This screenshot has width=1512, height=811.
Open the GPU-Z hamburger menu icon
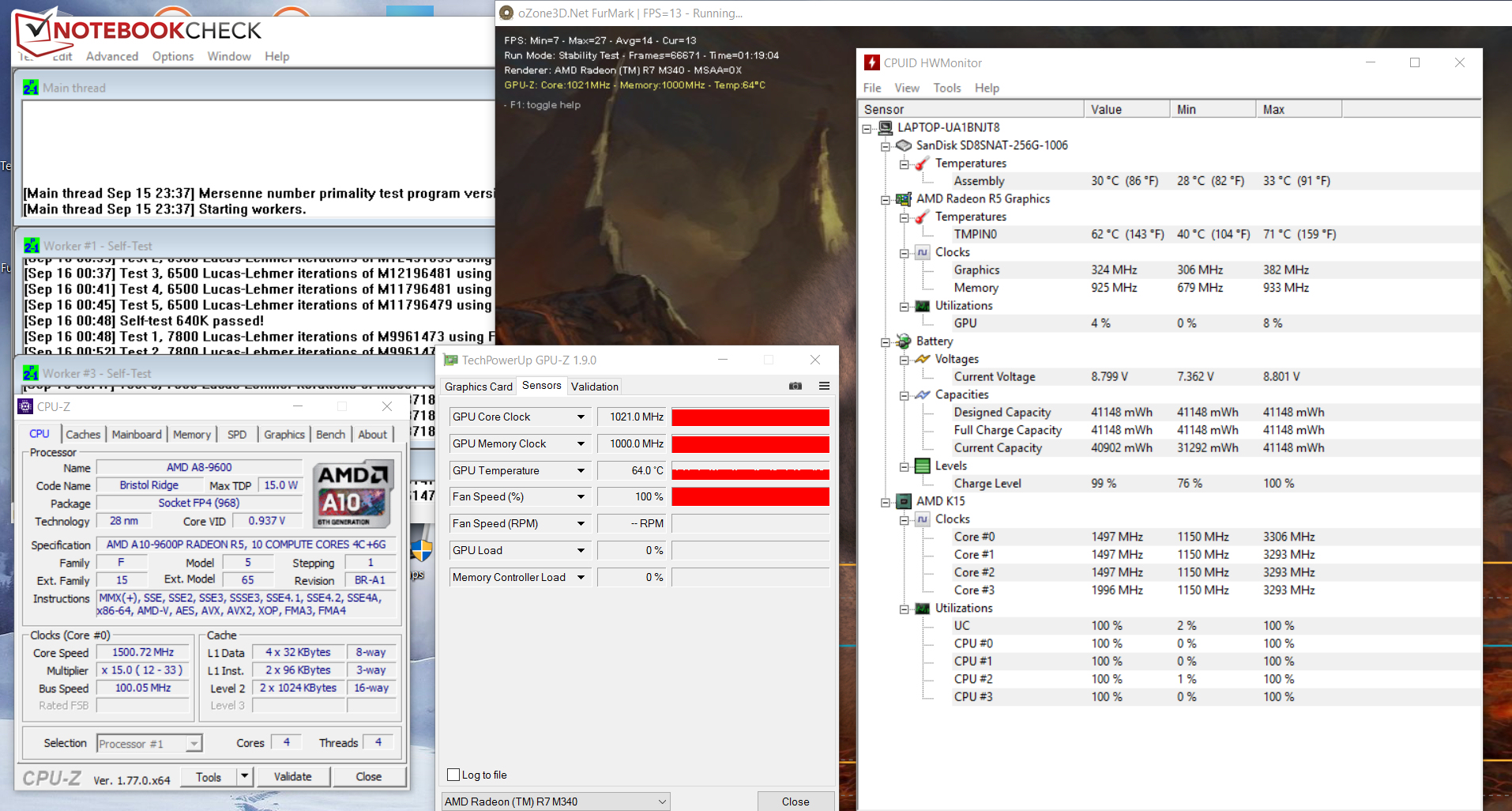824,386
